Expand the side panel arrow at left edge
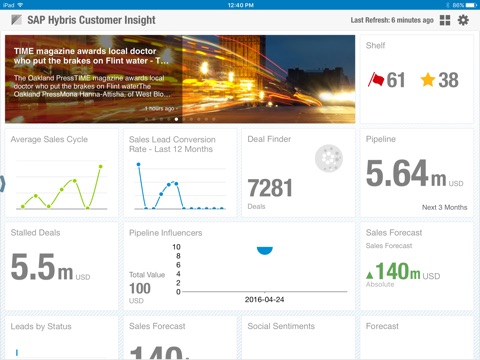The width and height of the screenshot is (480, 360). point(2,184)
